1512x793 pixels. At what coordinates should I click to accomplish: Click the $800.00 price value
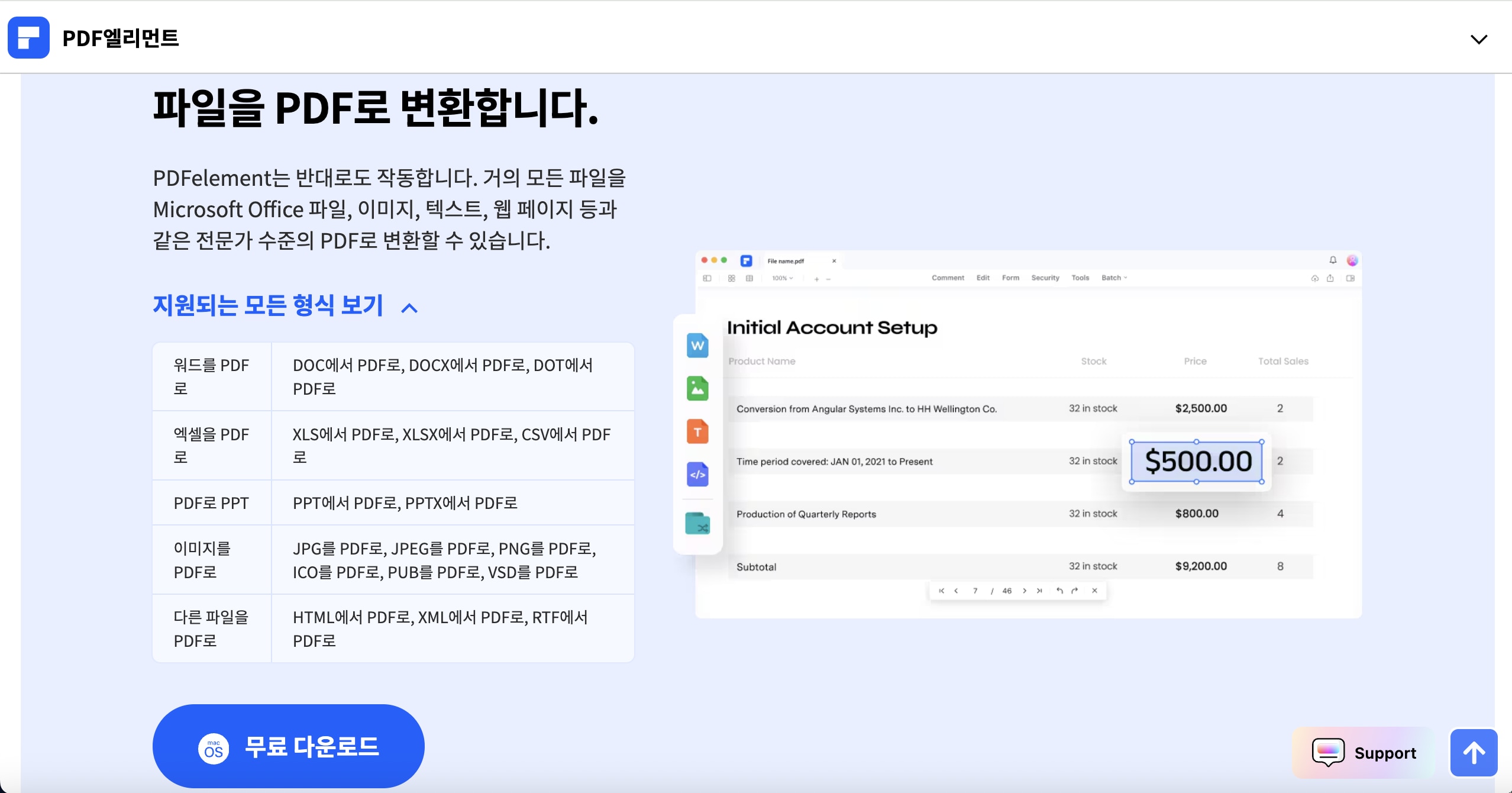1197,514
